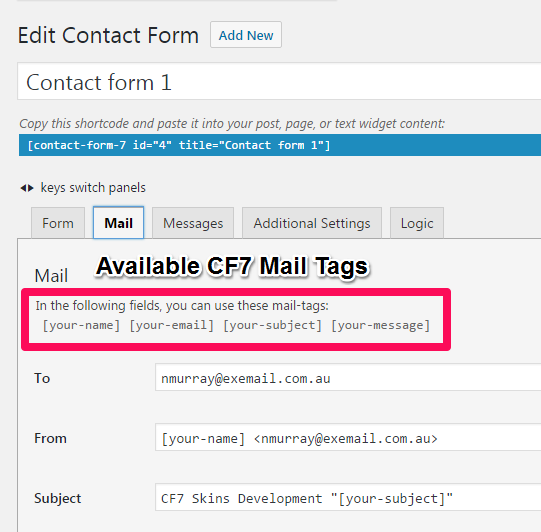
Task: Click the [your-subject] mail-tag
Action: [273, 325]
